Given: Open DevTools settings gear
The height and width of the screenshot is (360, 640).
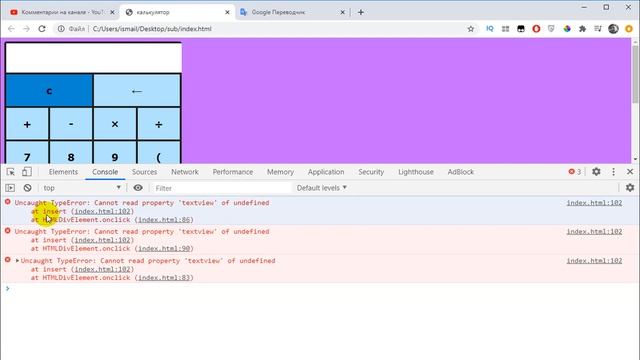Looking at the screenshot, I should pyautogui.click(x=596, y=172).
